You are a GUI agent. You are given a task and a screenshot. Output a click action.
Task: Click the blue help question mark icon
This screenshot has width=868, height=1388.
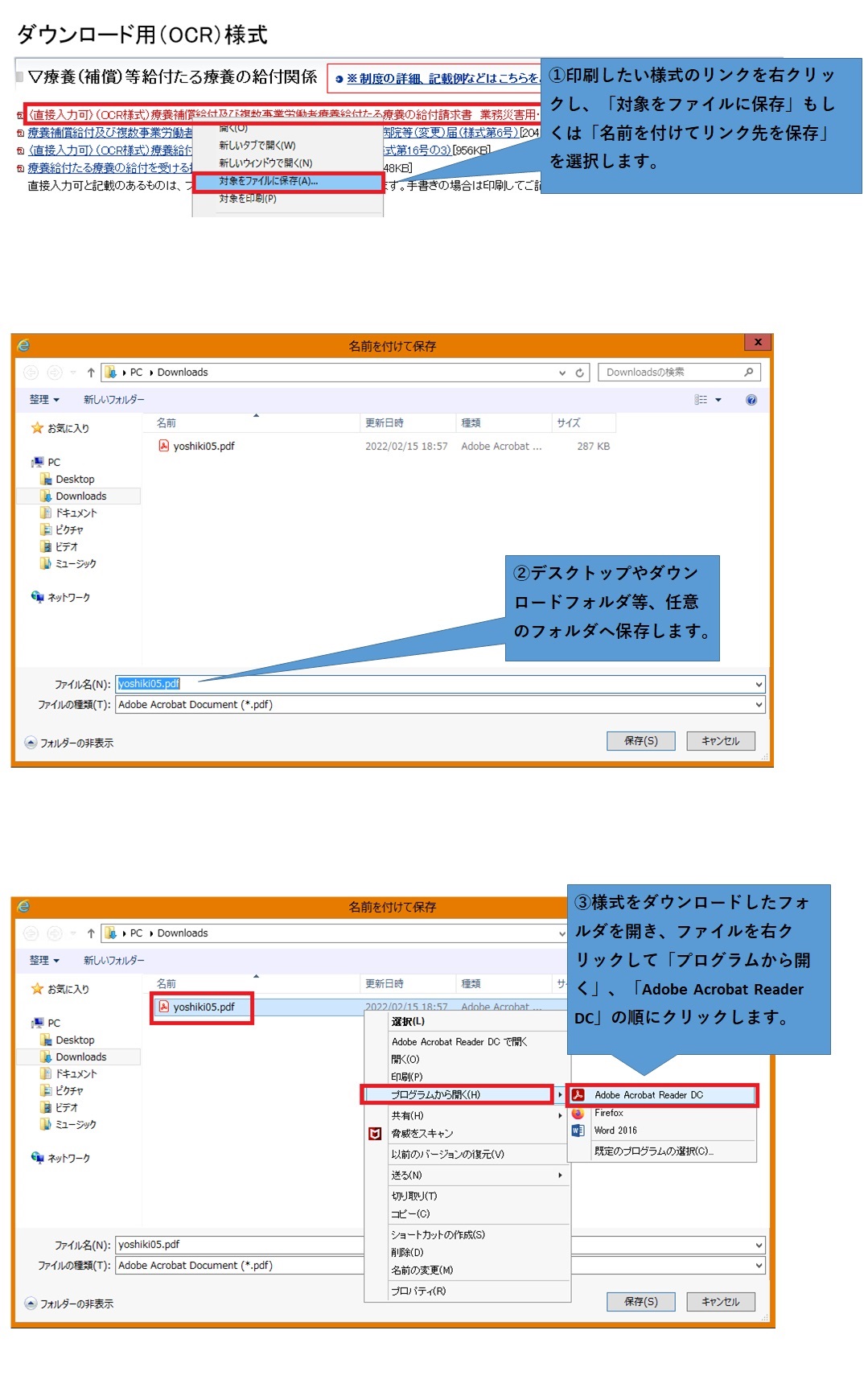coord(751,400)
